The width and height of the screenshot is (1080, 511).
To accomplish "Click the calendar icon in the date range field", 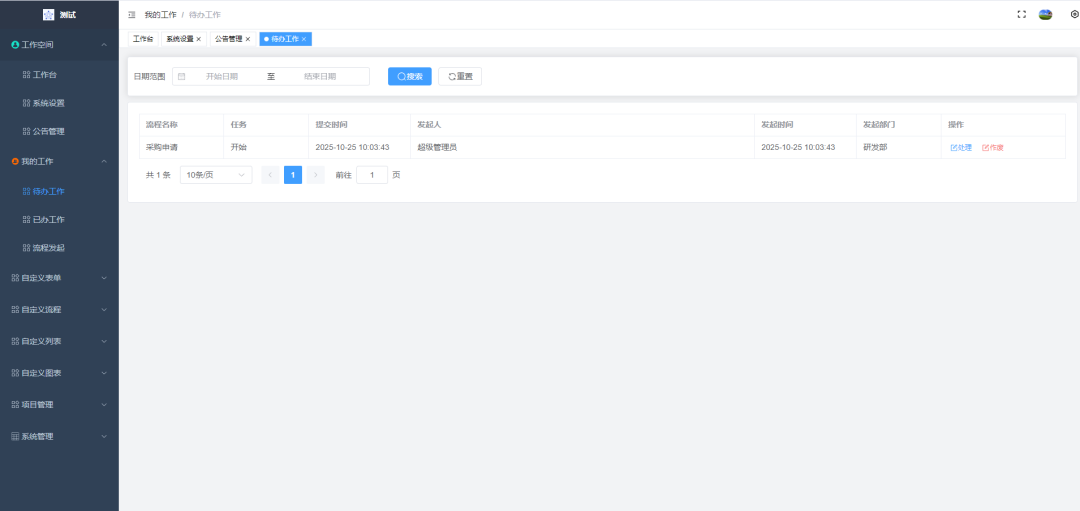I will 182,76.
